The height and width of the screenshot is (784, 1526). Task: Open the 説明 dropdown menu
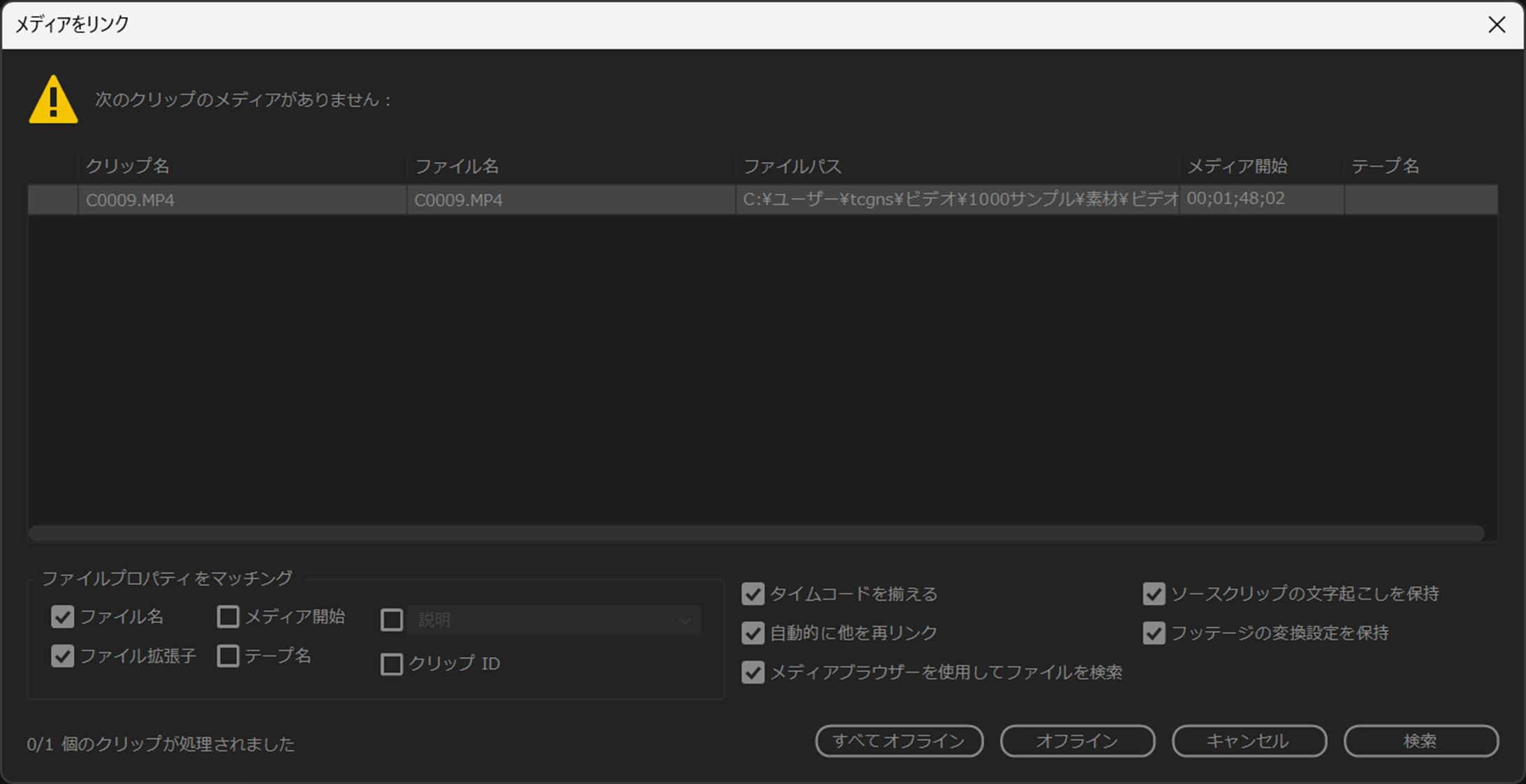[x=687, y=620]
